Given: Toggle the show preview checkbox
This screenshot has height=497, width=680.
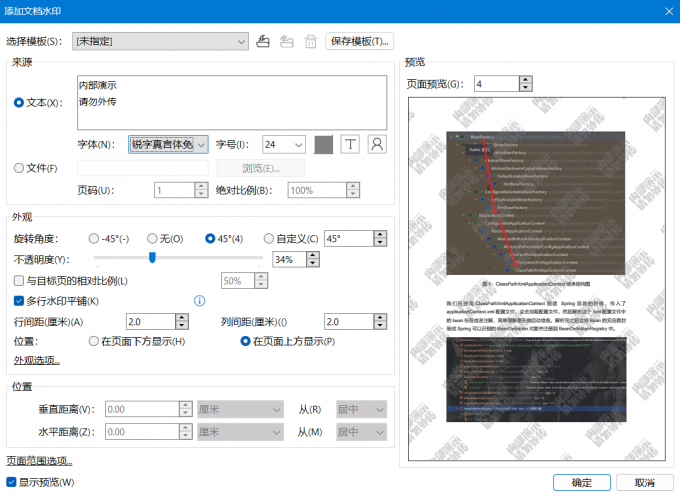Looking at the screenshot, I should point(11,482).
